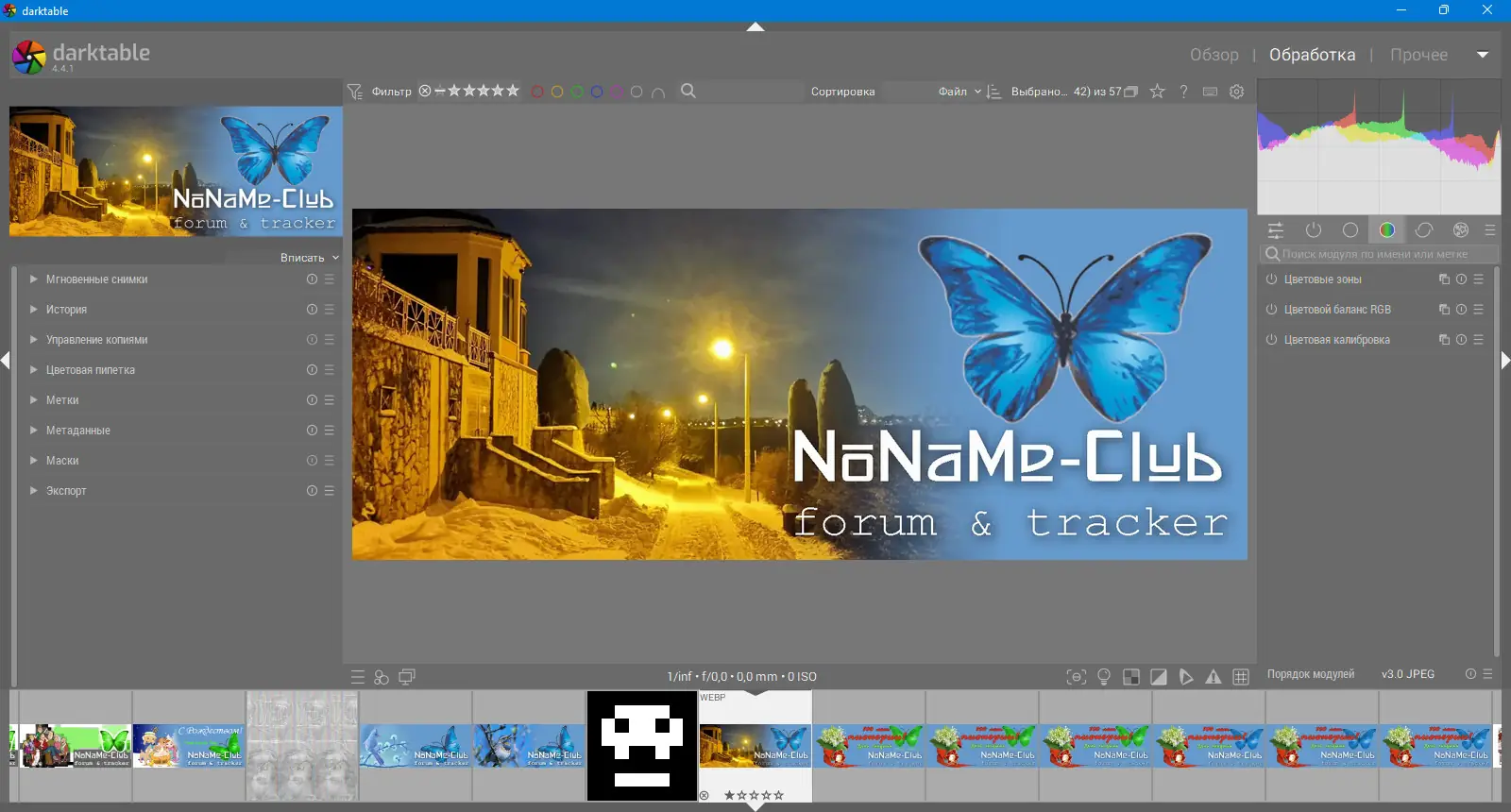Toggle focus peaking mode
The height and width of the screenshot is (812, 1511).
click(x=1077, y=677)
